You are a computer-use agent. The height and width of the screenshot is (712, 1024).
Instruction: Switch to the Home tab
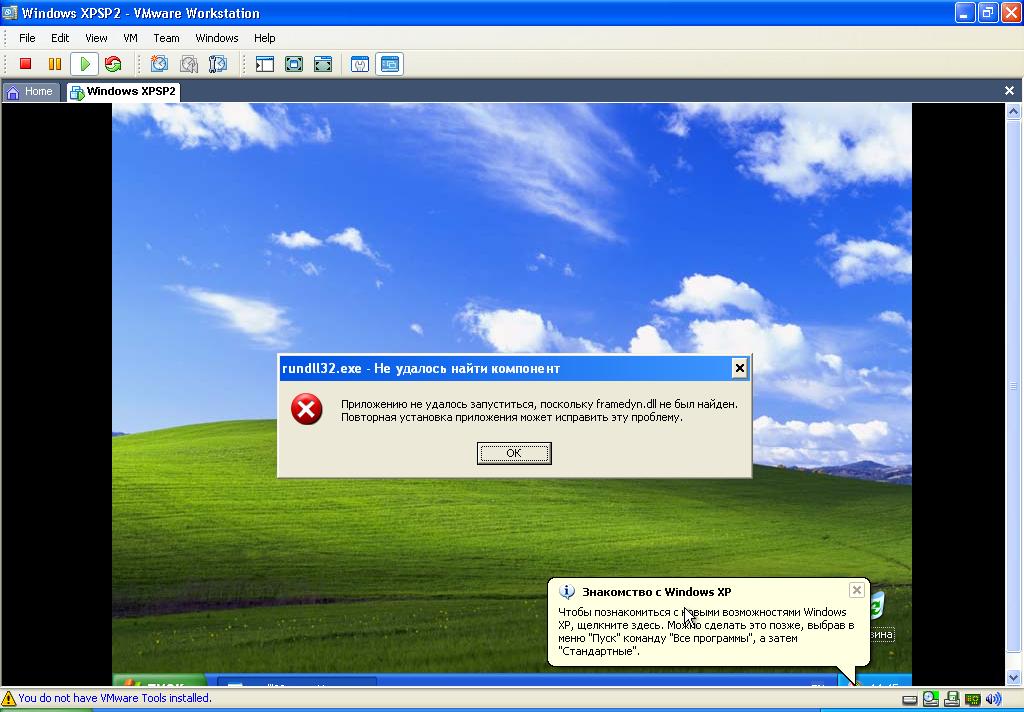point(30,92)
